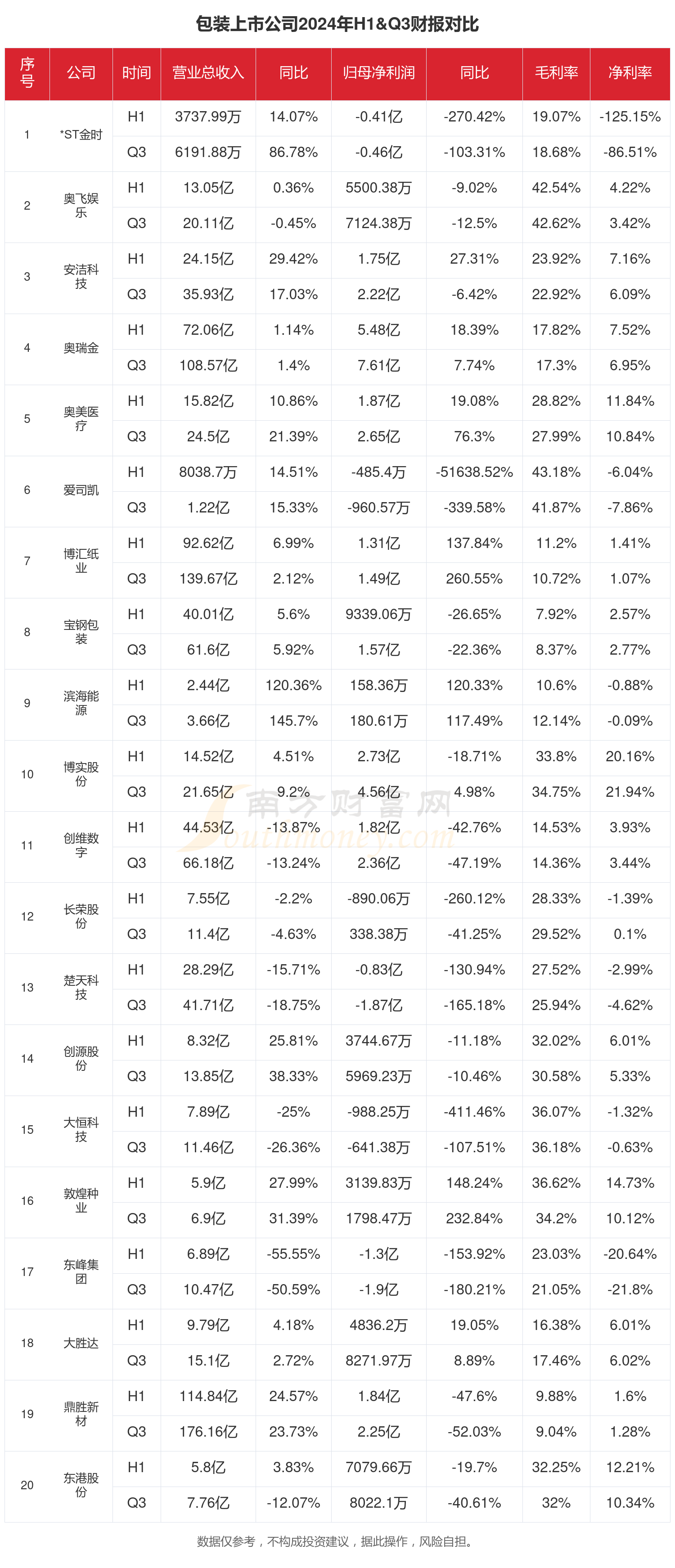Click 东峰集团 Q3 revenue 10.47亿
The height and width of the screenshot is (1568, 675).
[x=208, y=1290]
